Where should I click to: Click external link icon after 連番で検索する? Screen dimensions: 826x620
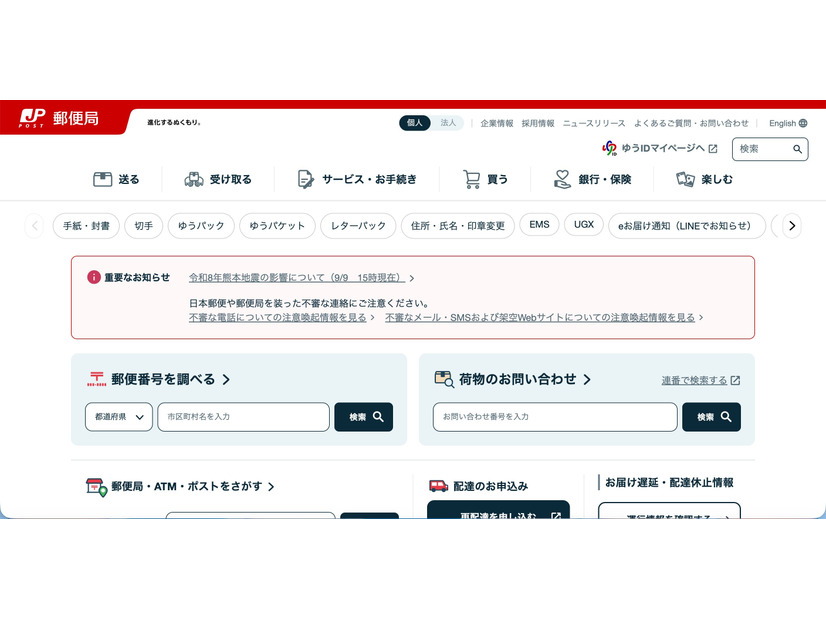(735, 380)
